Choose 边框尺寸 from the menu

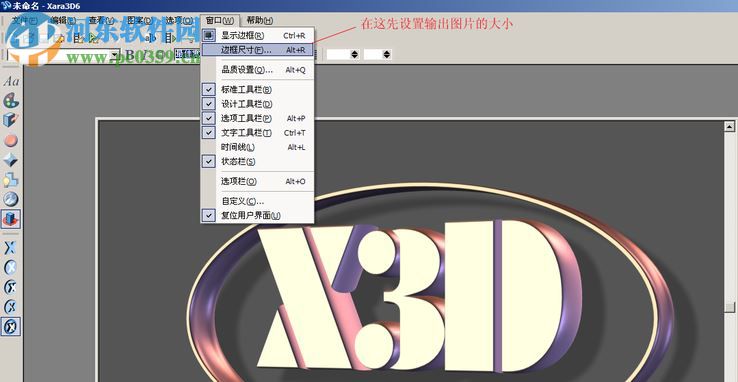[x=257, y=49]
